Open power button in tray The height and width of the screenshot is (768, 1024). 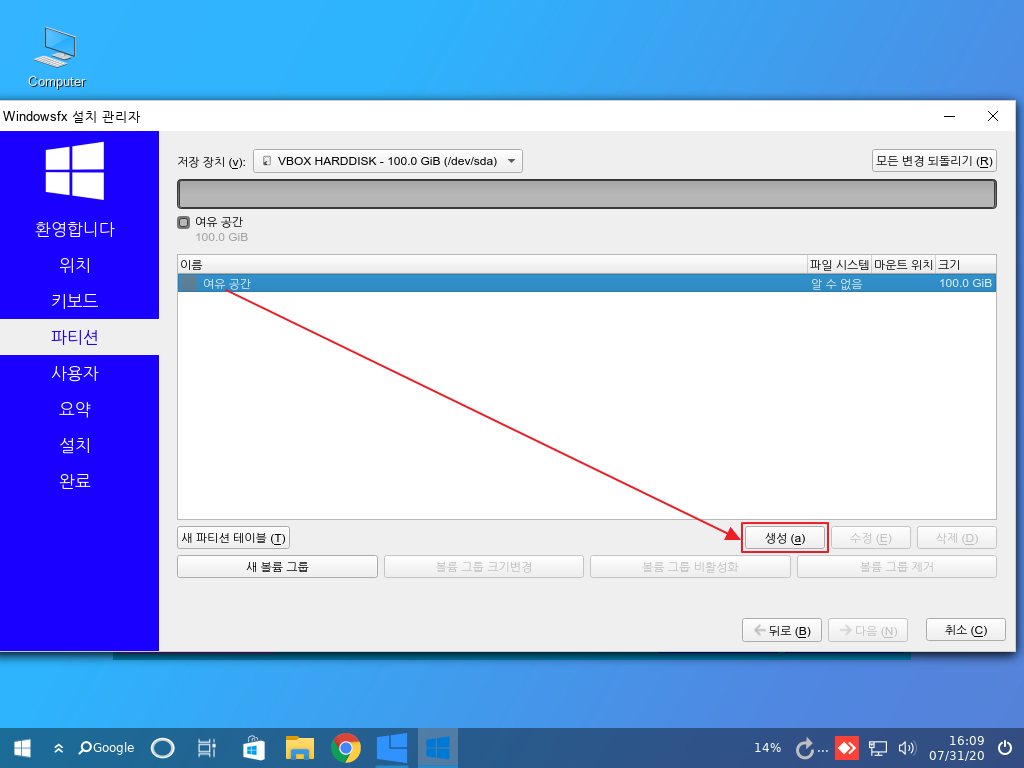1005,748
